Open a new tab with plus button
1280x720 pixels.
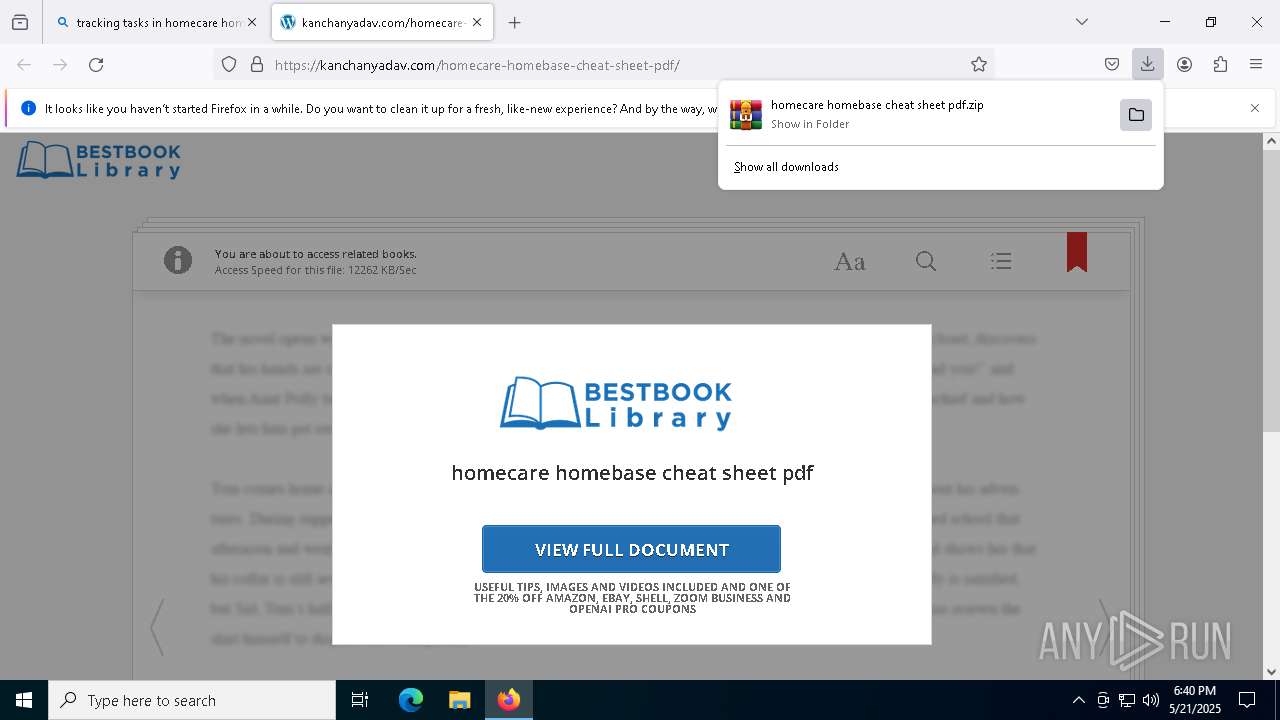coord(514,22)
